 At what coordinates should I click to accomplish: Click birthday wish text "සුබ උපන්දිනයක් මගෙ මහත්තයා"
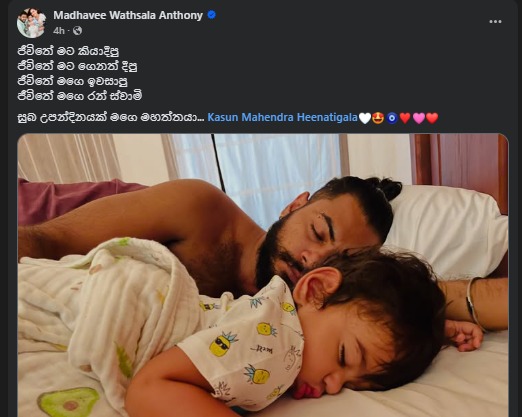pyautogui.click(x=111, y=118)
